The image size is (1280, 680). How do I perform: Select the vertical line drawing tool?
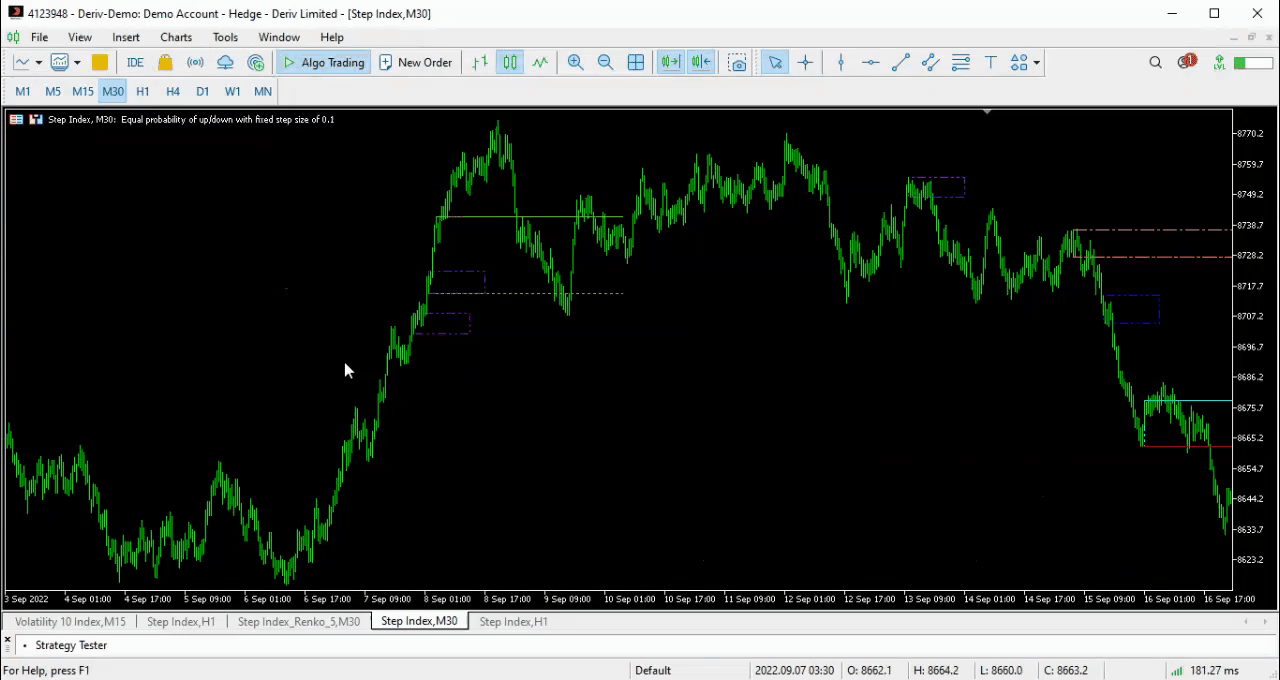[x=840, y=62]
